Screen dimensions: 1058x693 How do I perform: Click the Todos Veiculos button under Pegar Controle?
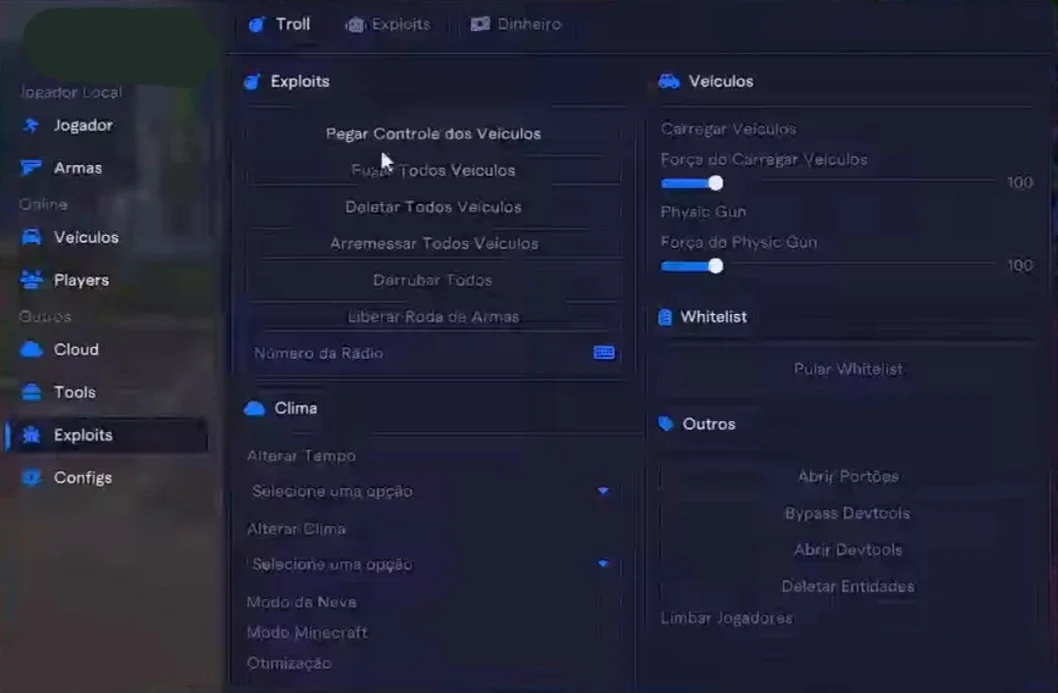pos(433,170)
